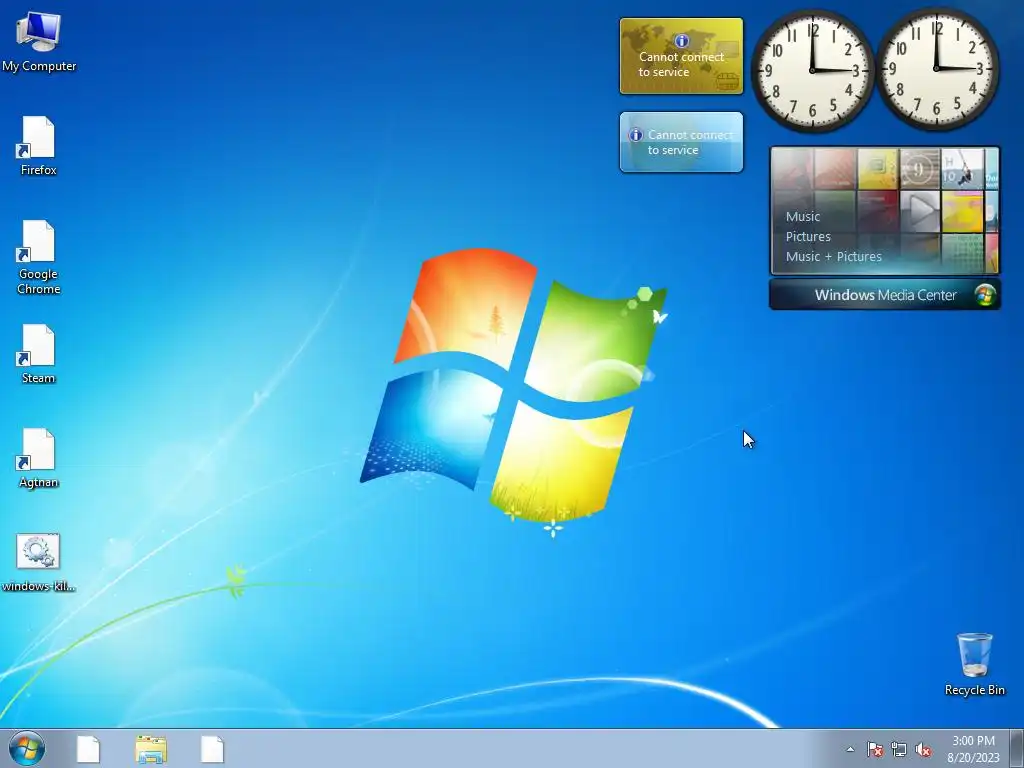Open the Action Center flag tray icon
Screen dimensions: 1024x768
point(875,749)
